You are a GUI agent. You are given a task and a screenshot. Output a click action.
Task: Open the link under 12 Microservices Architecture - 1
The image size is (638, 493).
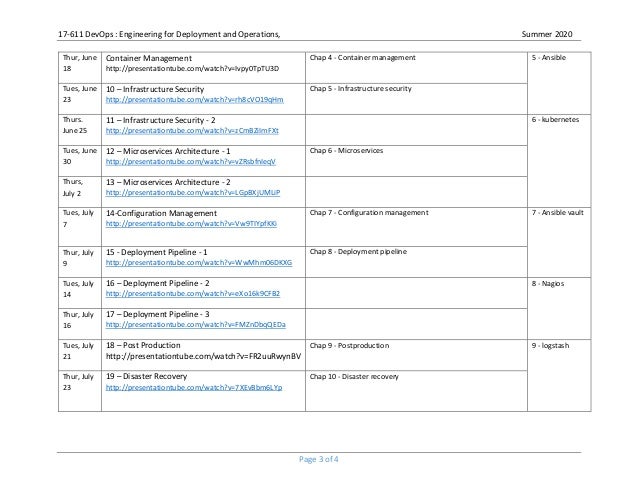(x=190, y=161)
